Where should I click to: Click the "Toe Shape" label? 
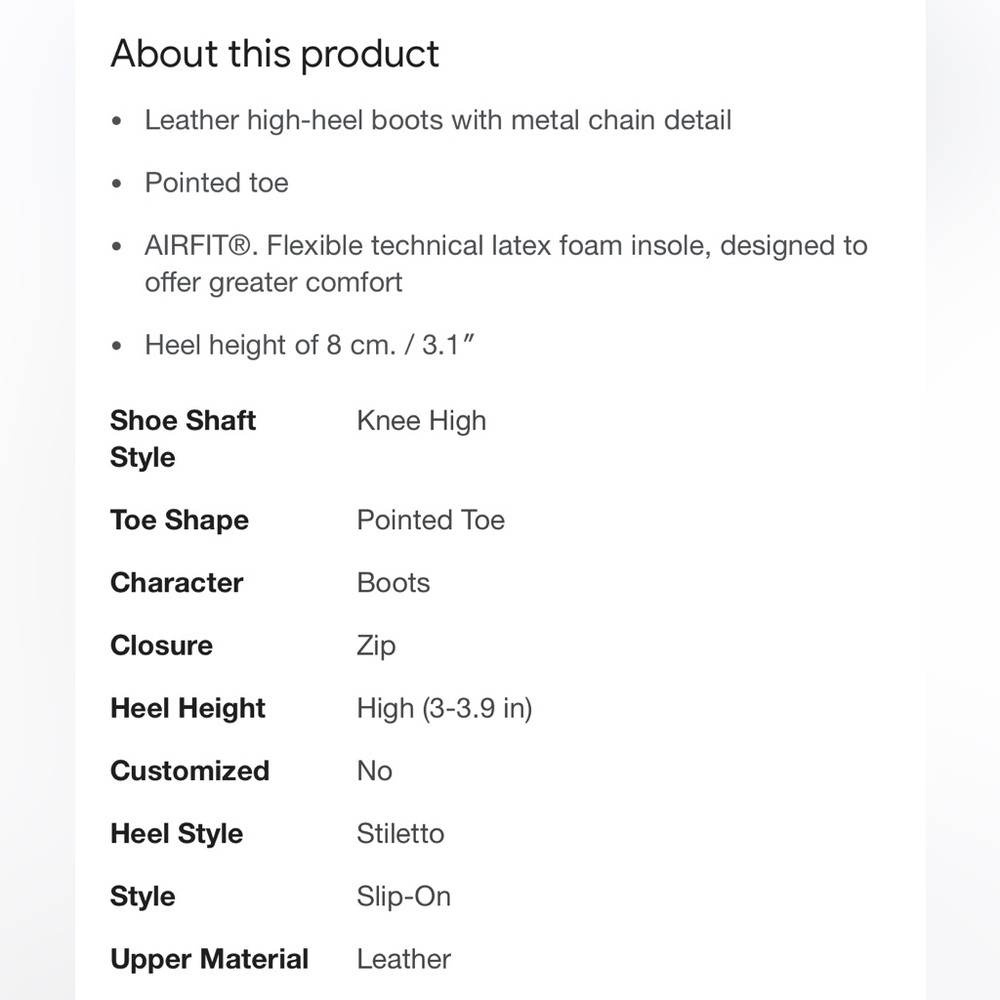(179, 520)
